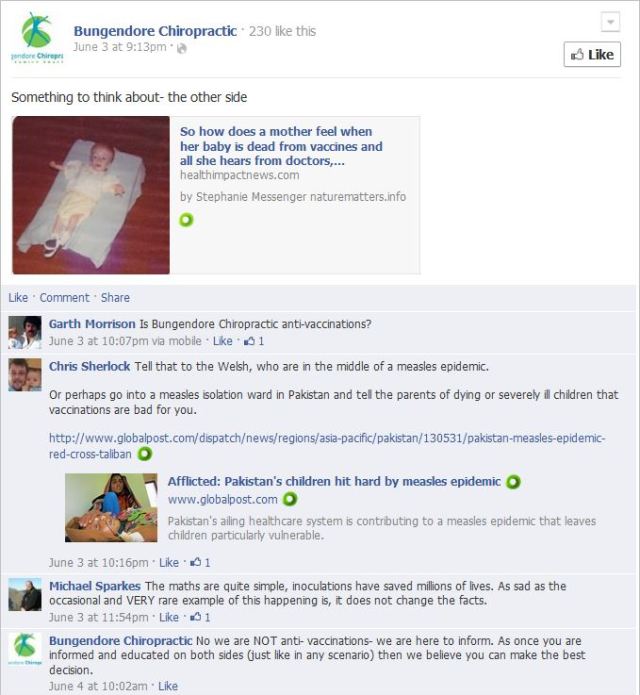Open the Pakistan measles article thumbnail

111,508
